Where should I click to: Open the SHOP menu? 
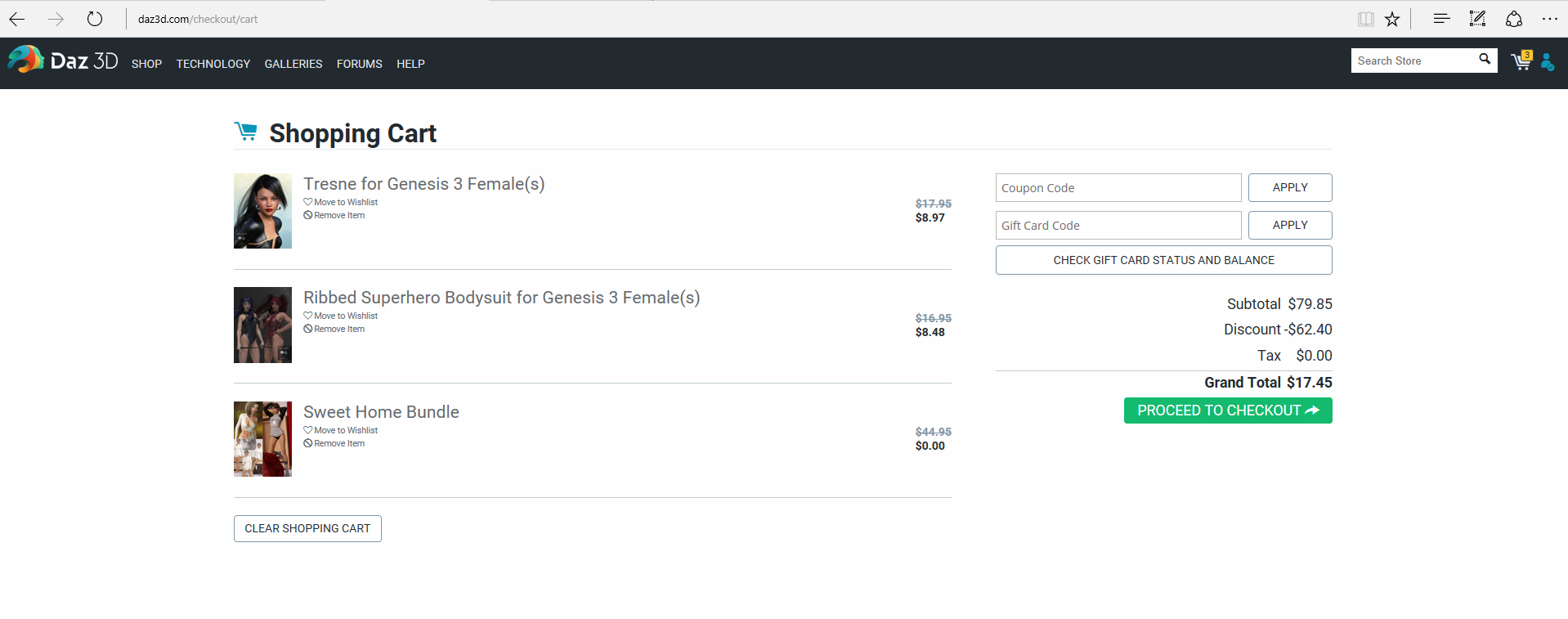point(146,64)
